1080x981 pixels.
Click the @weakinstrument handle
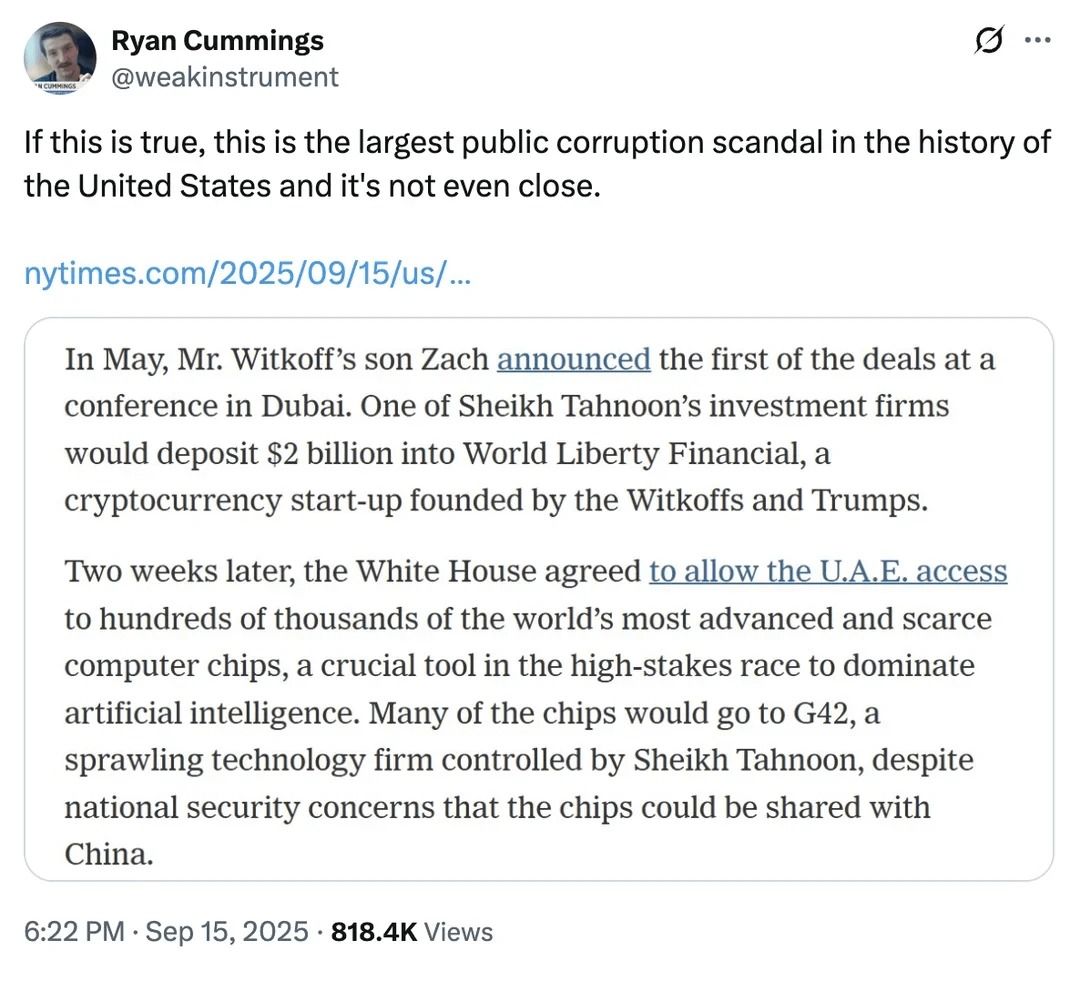coord(225,77)
